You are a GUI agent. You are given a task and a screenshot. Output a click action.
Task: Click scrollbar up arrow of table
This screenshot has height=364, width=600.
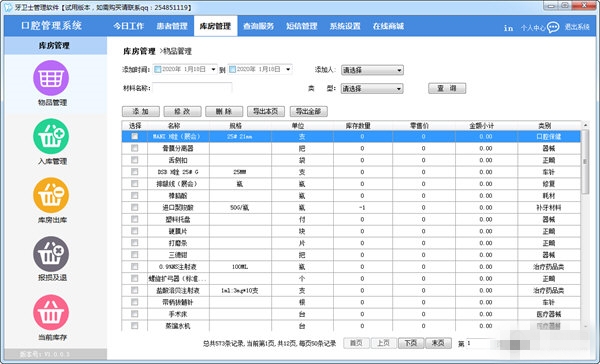(585, 125)
